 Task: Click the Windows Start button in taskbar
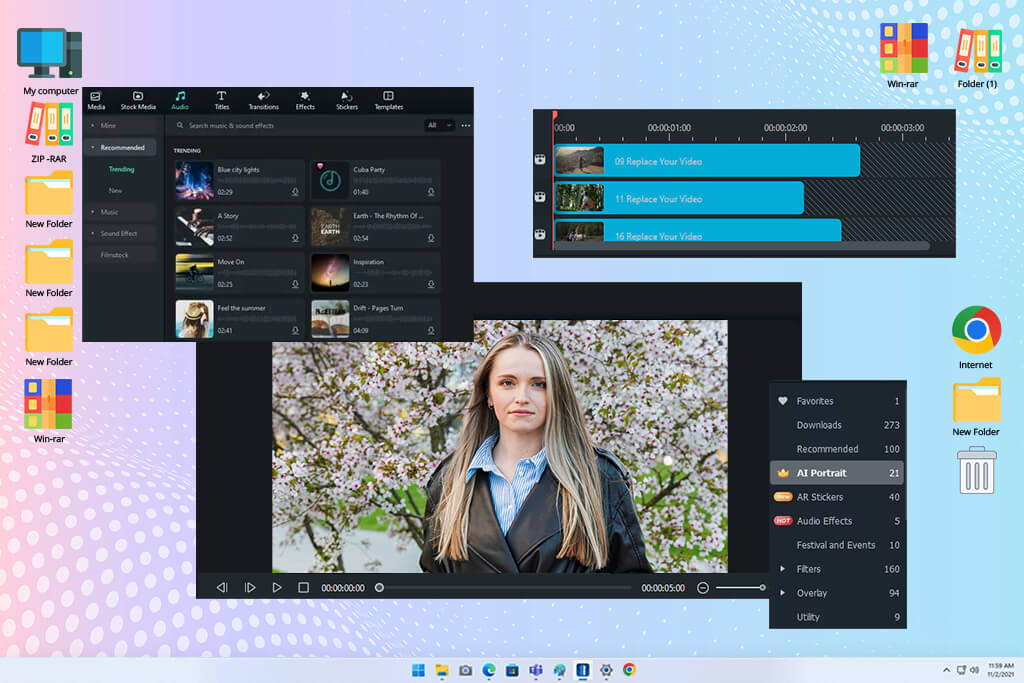pyautogui.click(x=419, y=670)
